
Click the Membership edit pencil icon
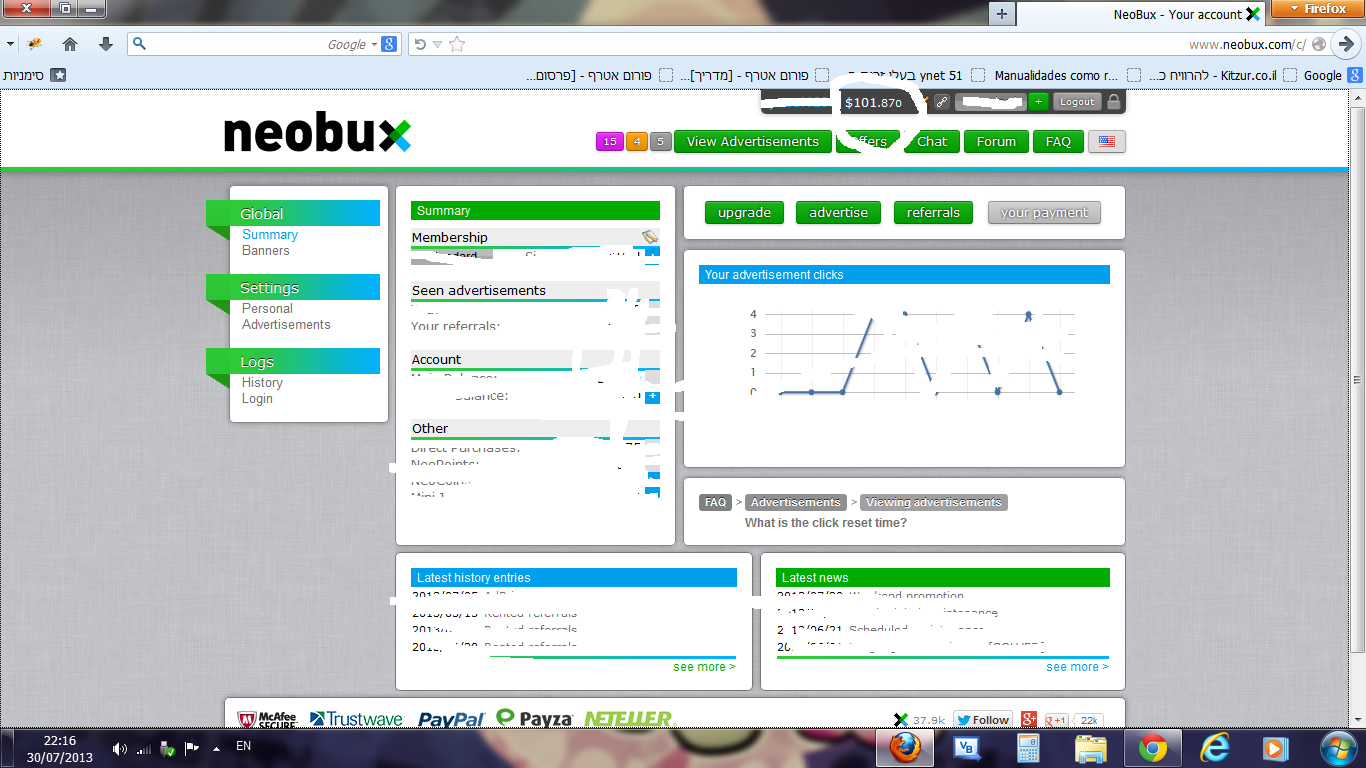pos(650,237)
